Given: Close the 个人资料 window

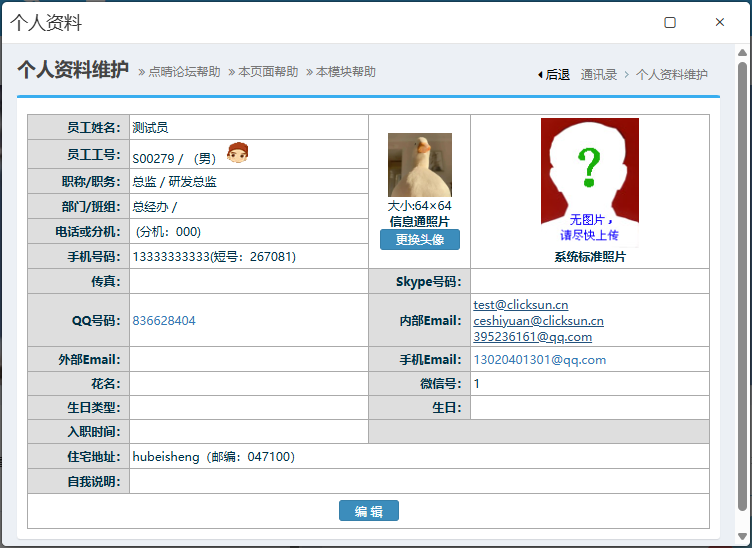Looking at the screenshot, I should pyautogui.click(x=719, y=22).
